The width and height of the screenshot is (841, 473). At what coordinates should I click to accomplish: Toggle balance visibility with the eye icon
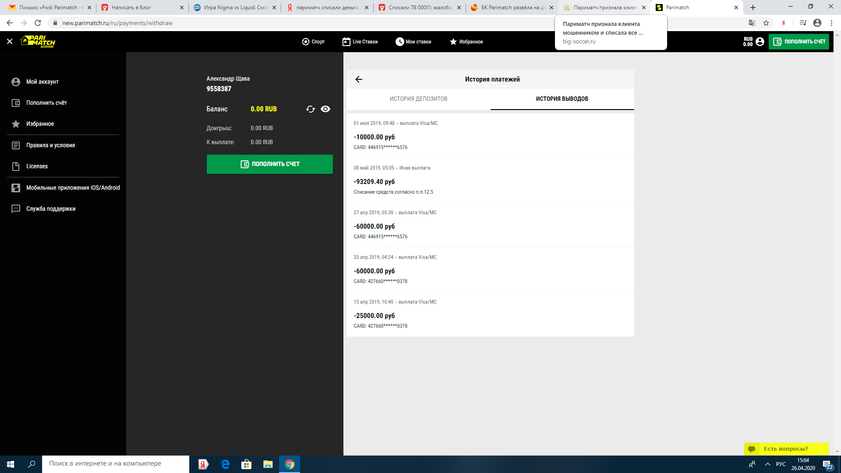coord(326,109)
